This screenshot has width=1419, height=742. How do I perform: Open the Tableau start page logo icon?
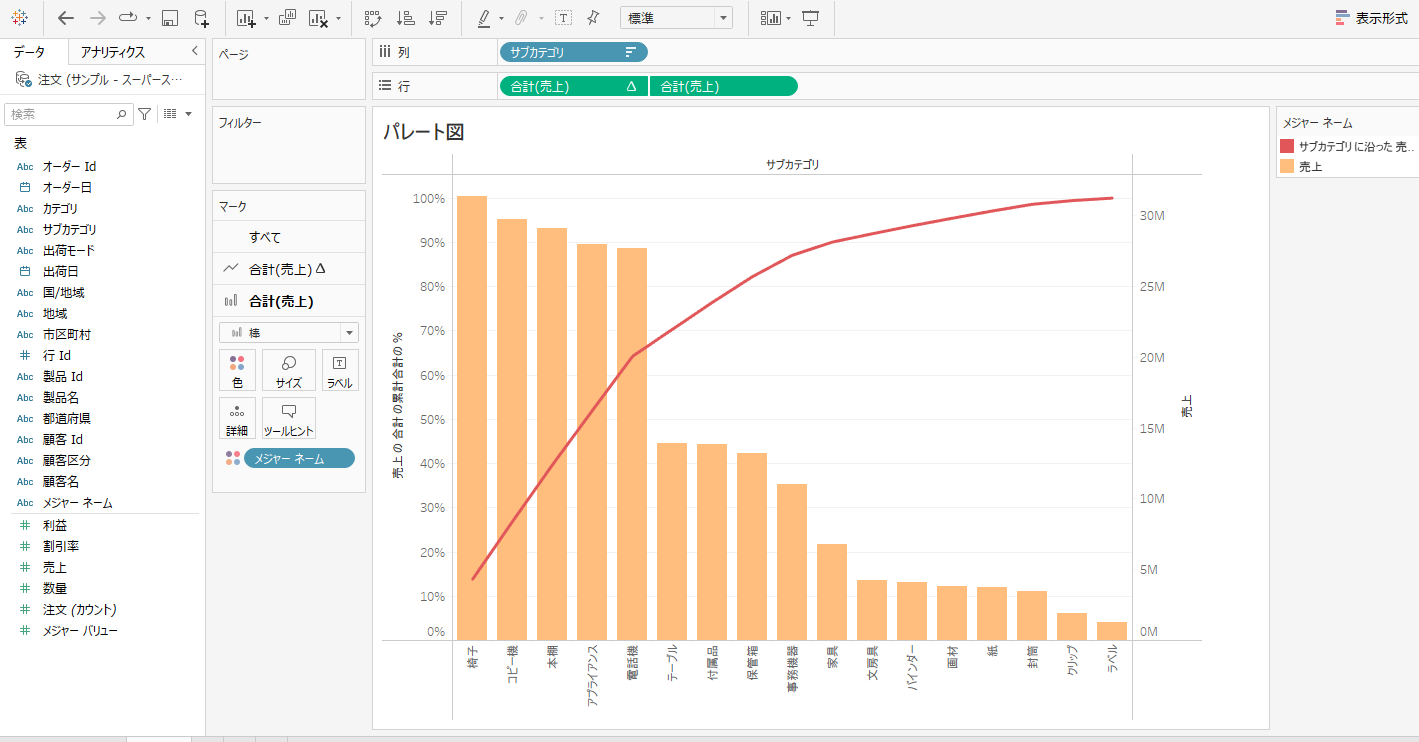pos(19,18)
